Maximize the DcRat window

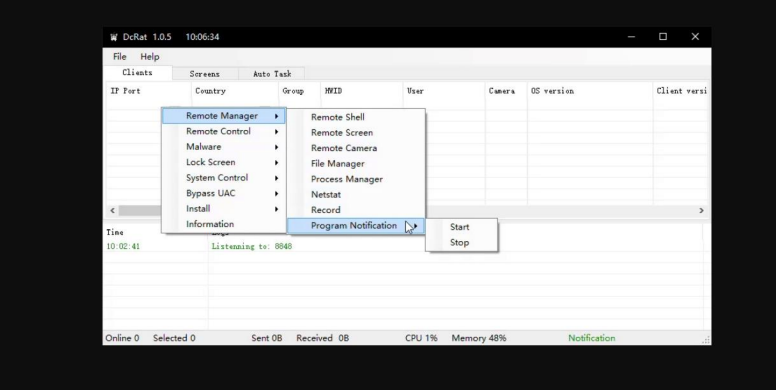(x=663, y=37)
